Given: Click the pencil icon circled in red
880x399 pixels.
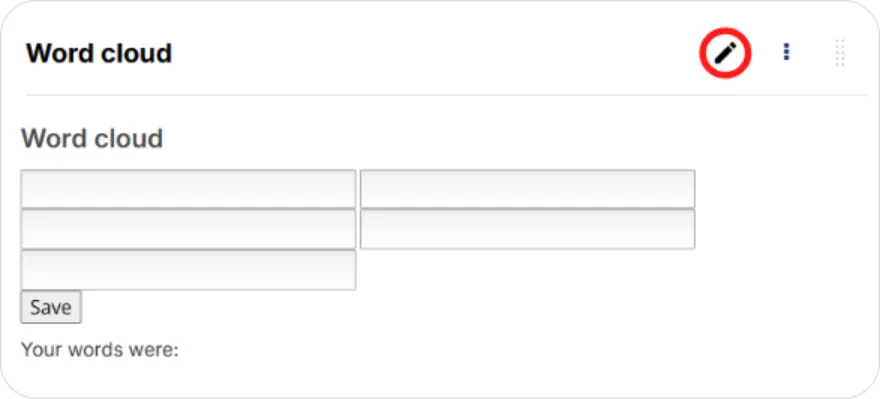Looking at the screenshot, I should click(x=725, y=53).
